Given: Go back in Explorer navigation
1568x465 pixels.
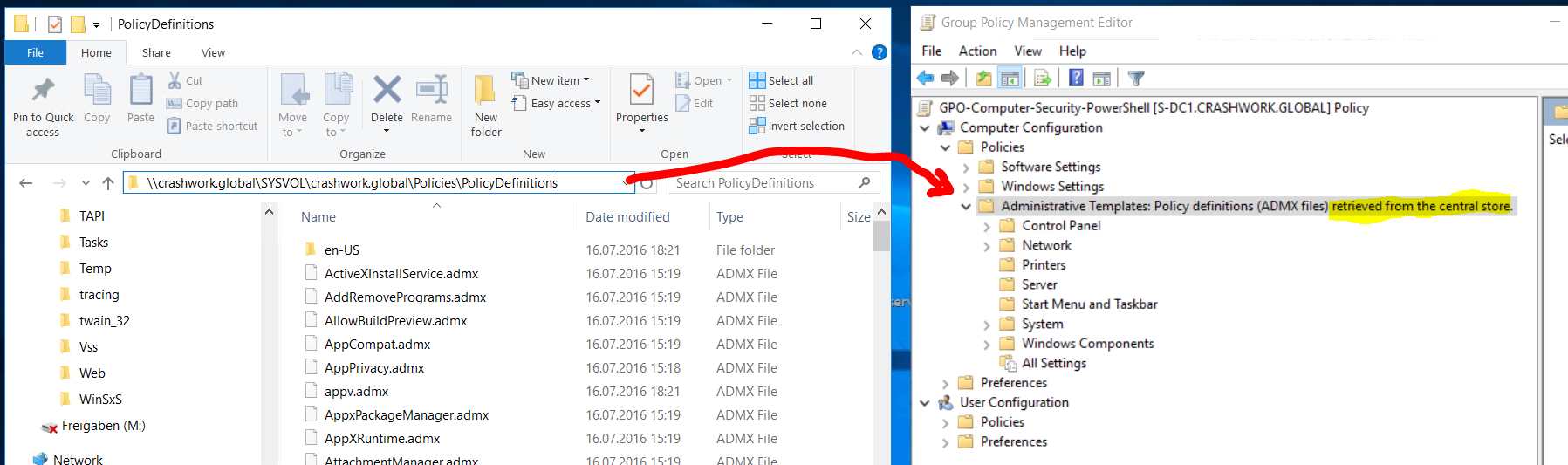Looking at the screenshot, I should [26, 183].
